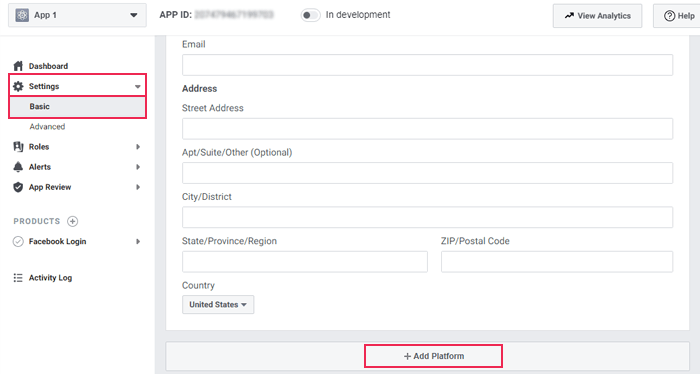The image size is (700, 374).
Task: Click the Email input field
Action: point(427,65)
